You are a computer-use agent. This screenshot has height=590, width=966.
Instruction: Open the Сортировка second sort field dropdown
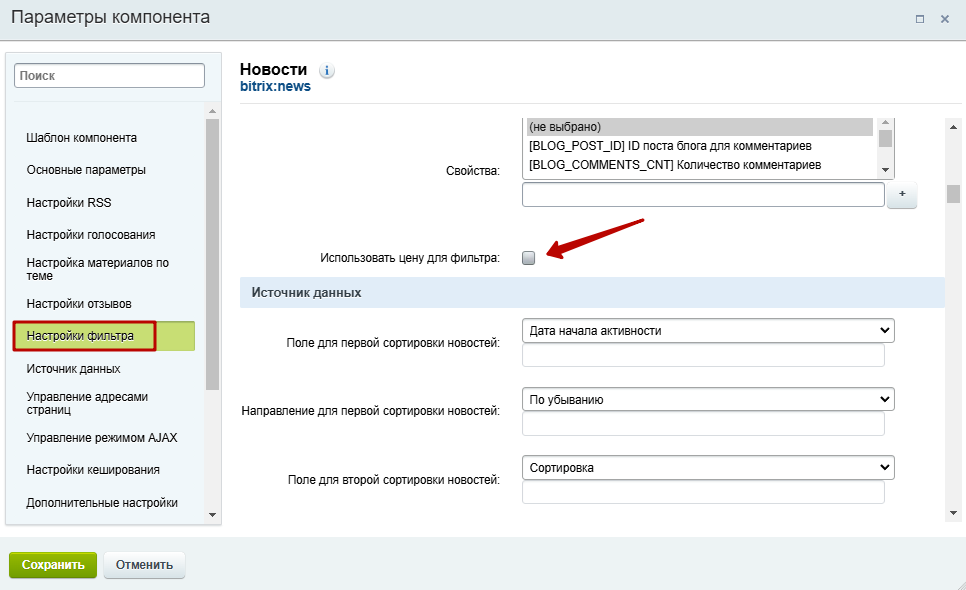708,467
